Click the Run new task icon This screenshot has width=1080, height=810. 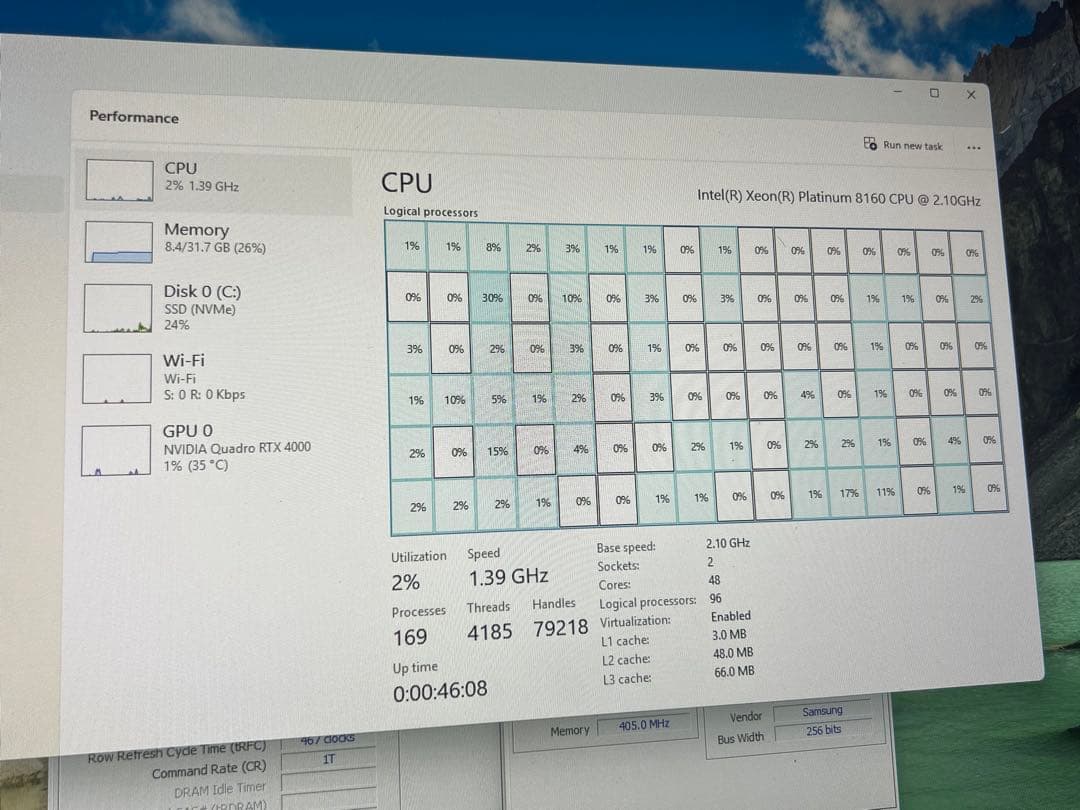871,145
